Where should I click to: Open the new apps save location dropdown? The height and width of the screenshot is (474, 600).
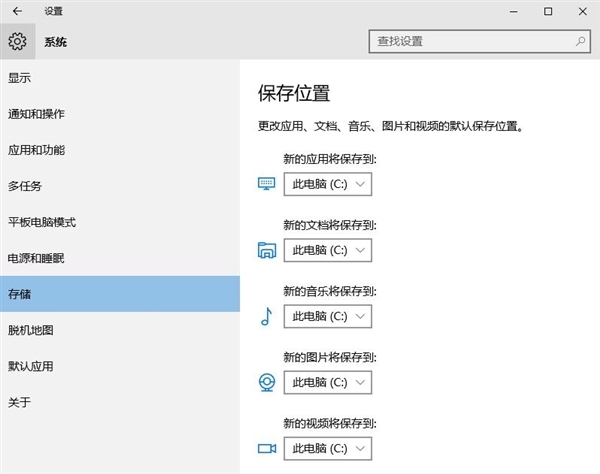[x=328, y=184]
